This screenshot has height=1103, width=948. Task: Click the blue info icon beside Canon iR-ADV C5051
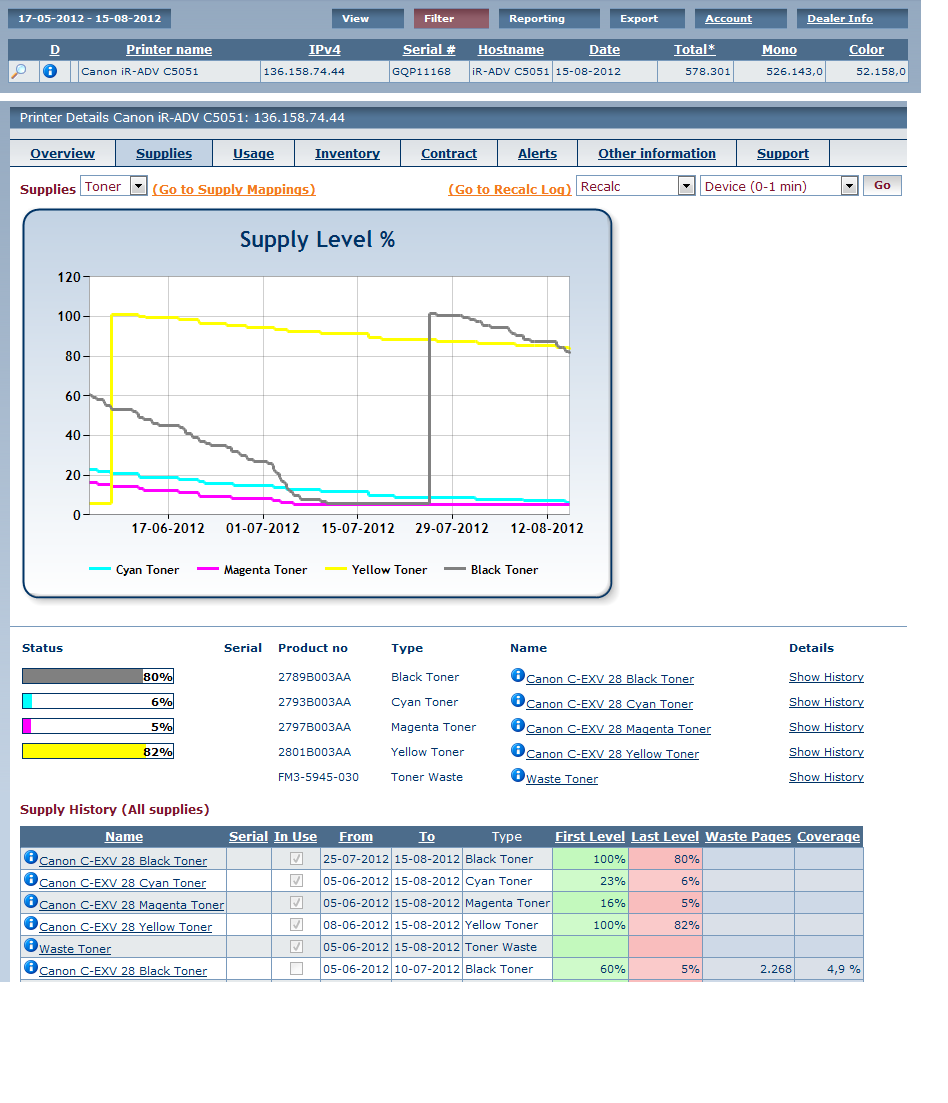50,71
